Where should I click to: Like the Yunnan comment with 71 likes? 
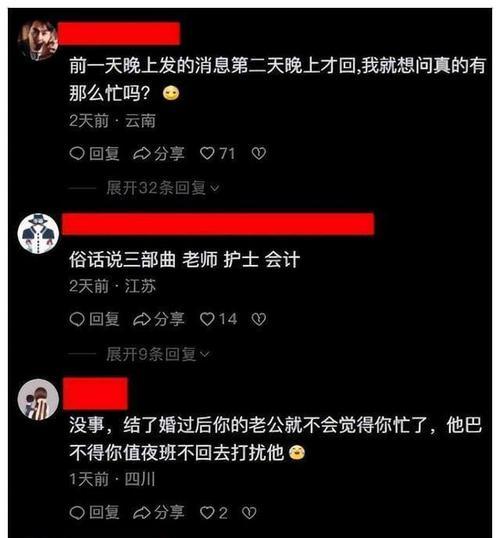[217, 153]
